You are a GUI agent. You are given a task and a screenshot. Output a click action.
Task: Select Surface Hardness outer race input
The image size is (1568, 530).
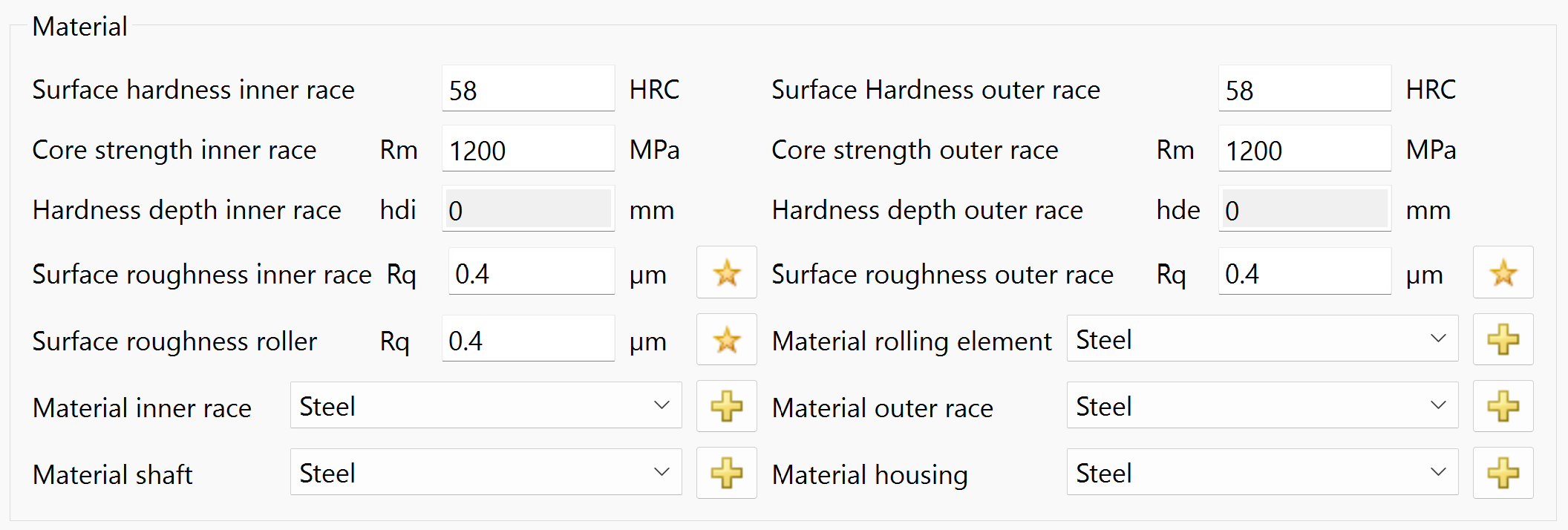(1304, 90)
